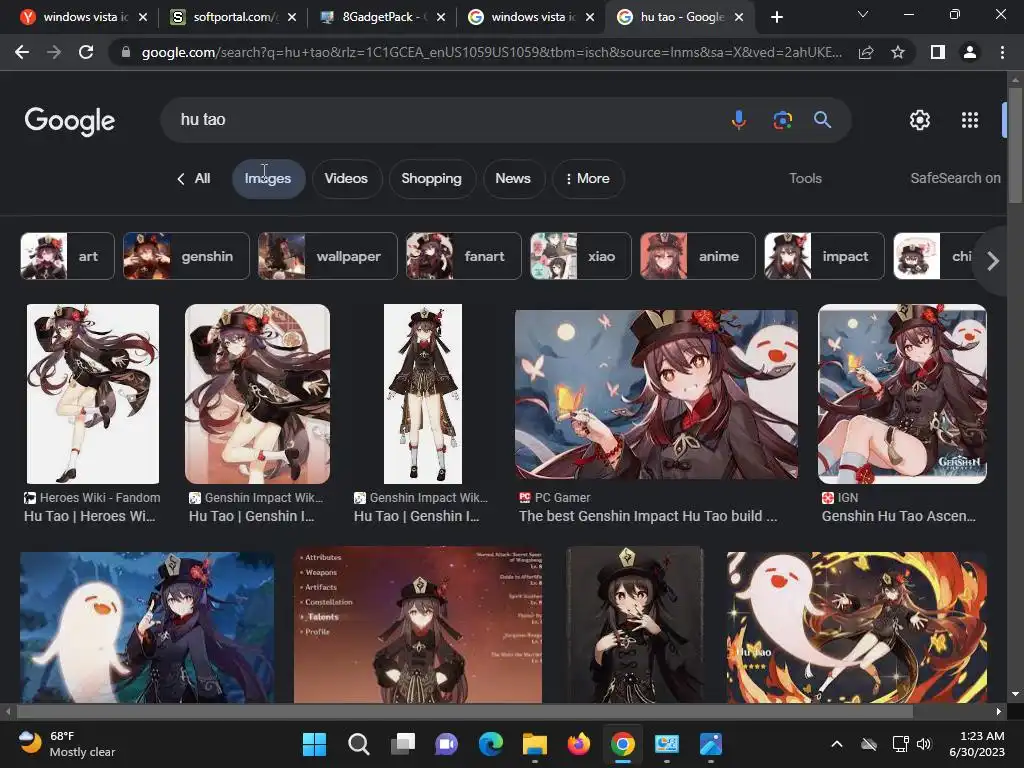Reload the current page
This screenshot has width=1024, height=768.
[86, 52]
